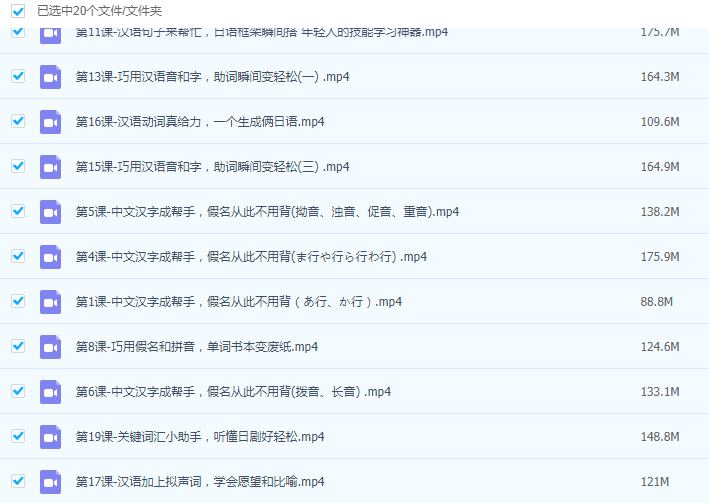Open the video icon beside 第4课

point(50,257)
